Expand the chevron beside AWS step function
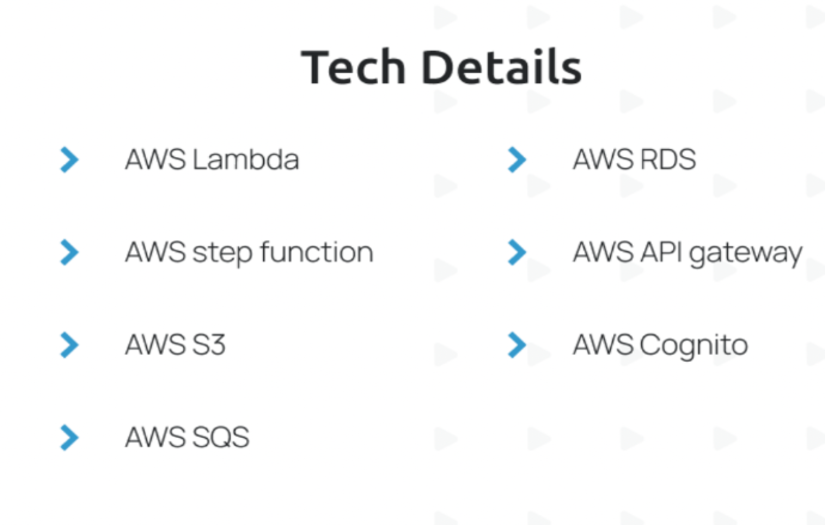 tap(69, 252)
